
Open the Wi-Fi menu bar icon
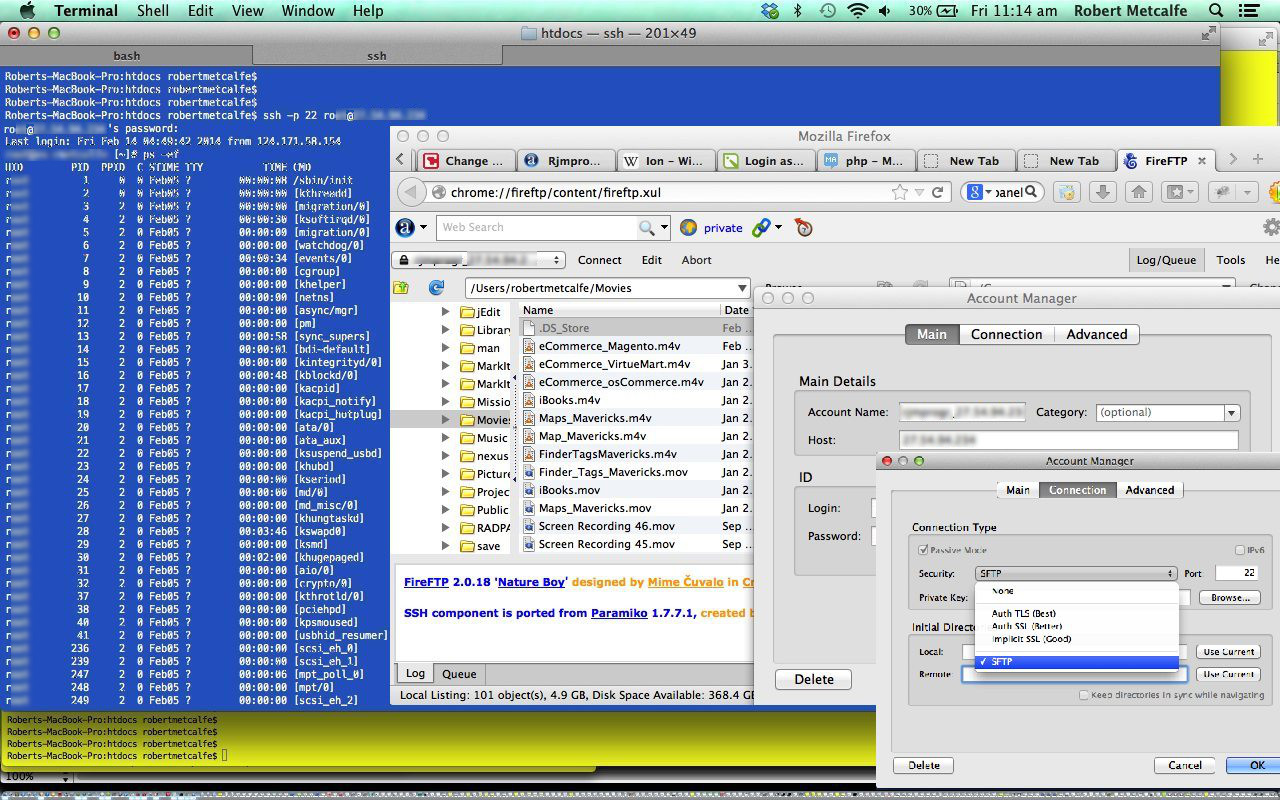point(857,11)
